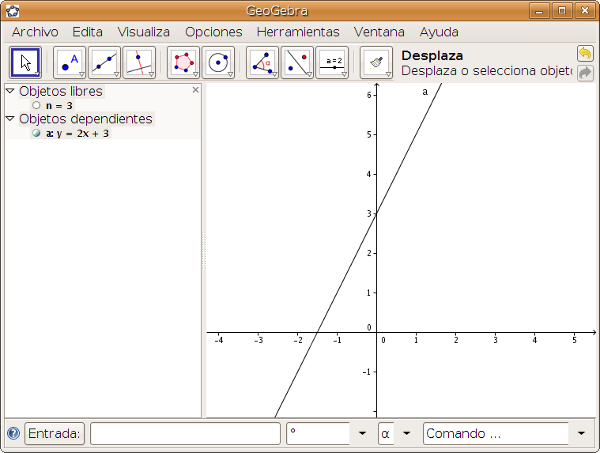Toggle visibility circle for n = 3
The height and width of the screenshot is (453, 600).
click(37, 105)
